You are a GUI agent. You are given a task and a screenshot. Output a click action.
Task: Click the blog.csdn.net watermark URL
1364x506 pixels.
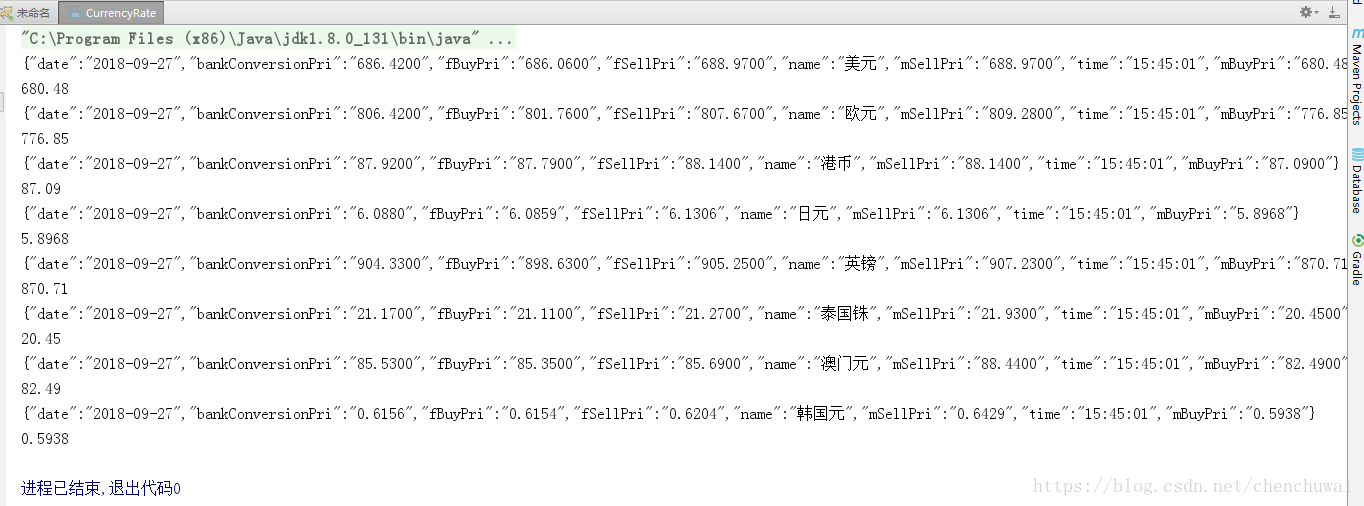click(x=1198, y=487)
